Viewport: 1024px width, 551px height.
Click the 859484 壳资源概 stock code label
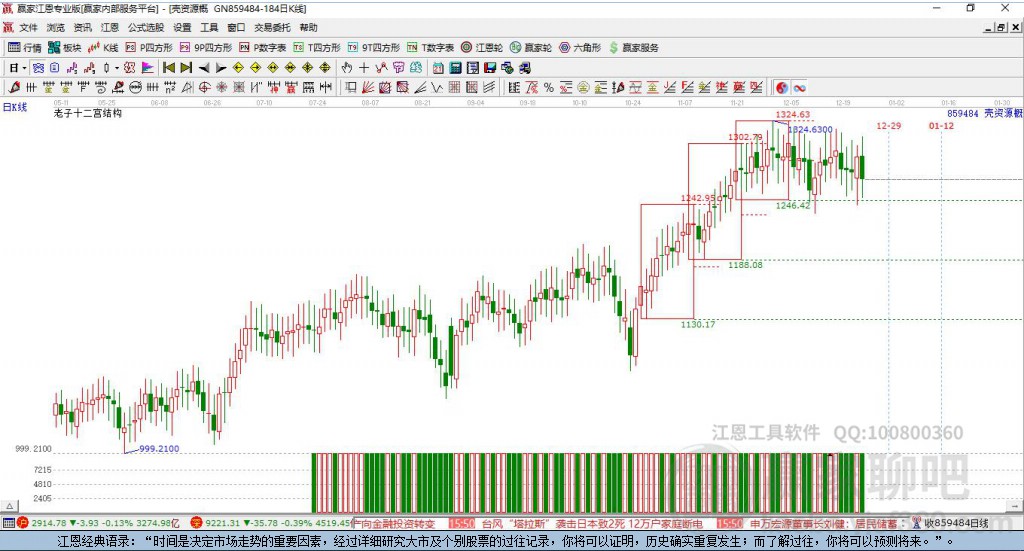click(x=985, y=113)
